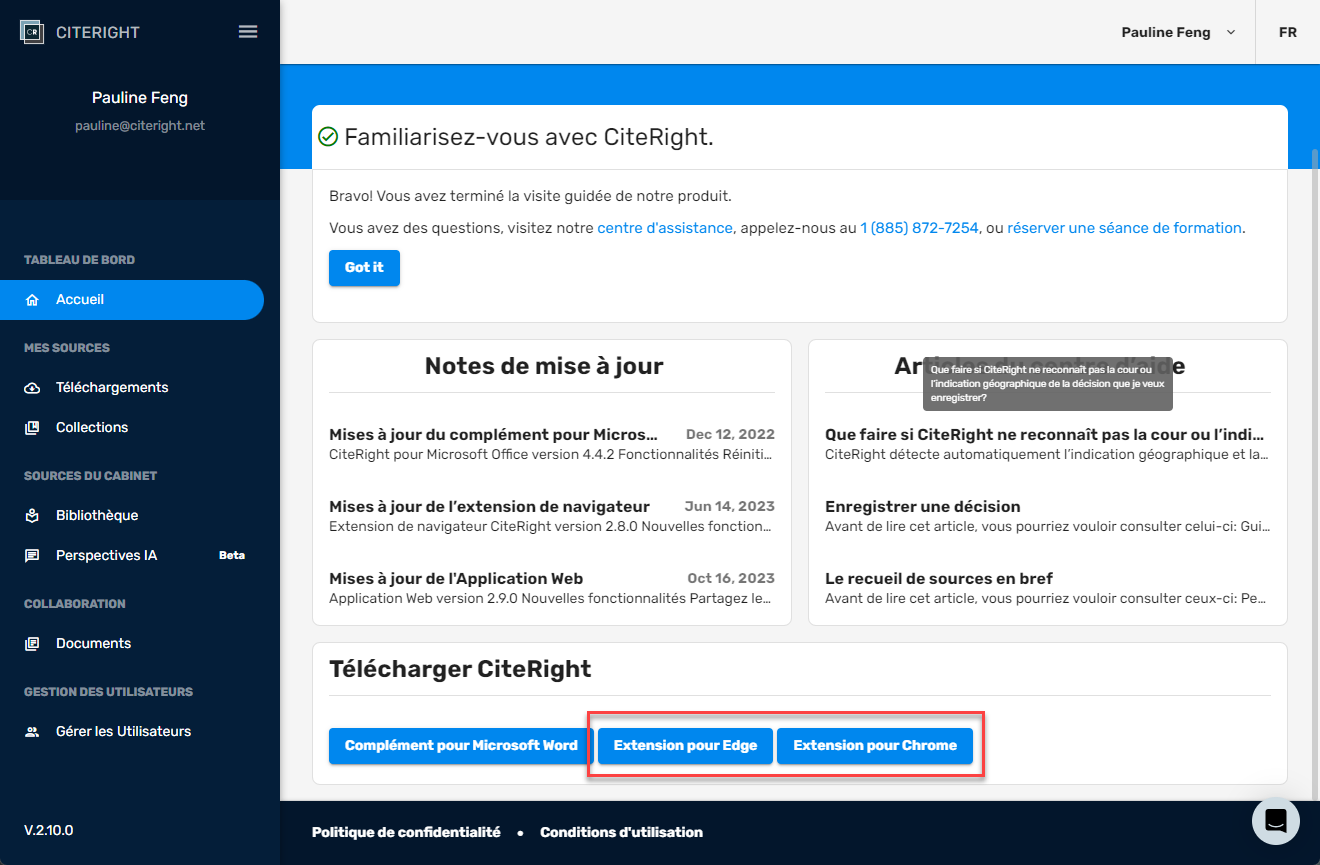Click the Gérer les Utilisateurs people icon
This screenshot has width=1320, height=865.
coord(33,732)
